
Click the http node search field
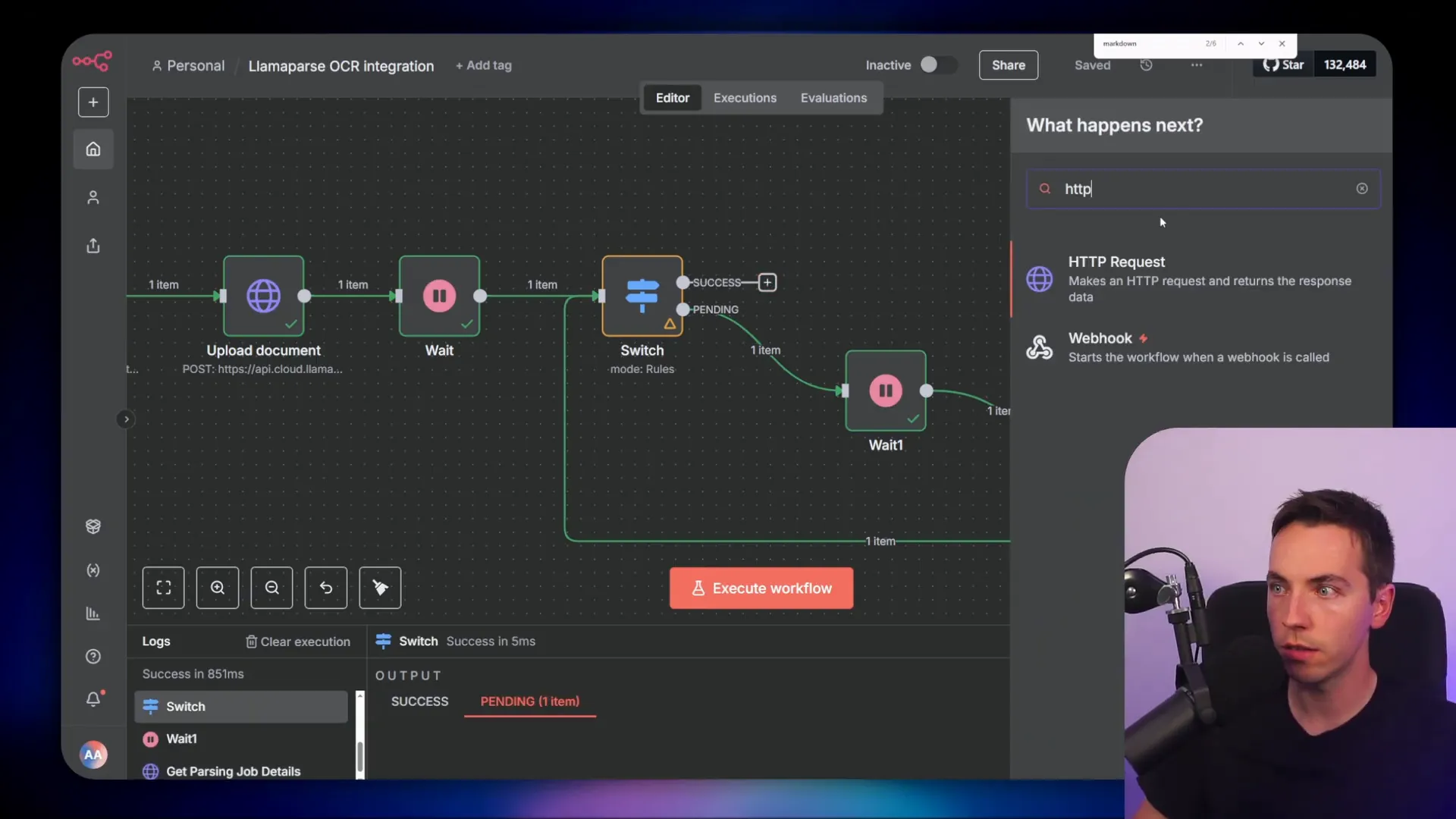(1203, 189)
